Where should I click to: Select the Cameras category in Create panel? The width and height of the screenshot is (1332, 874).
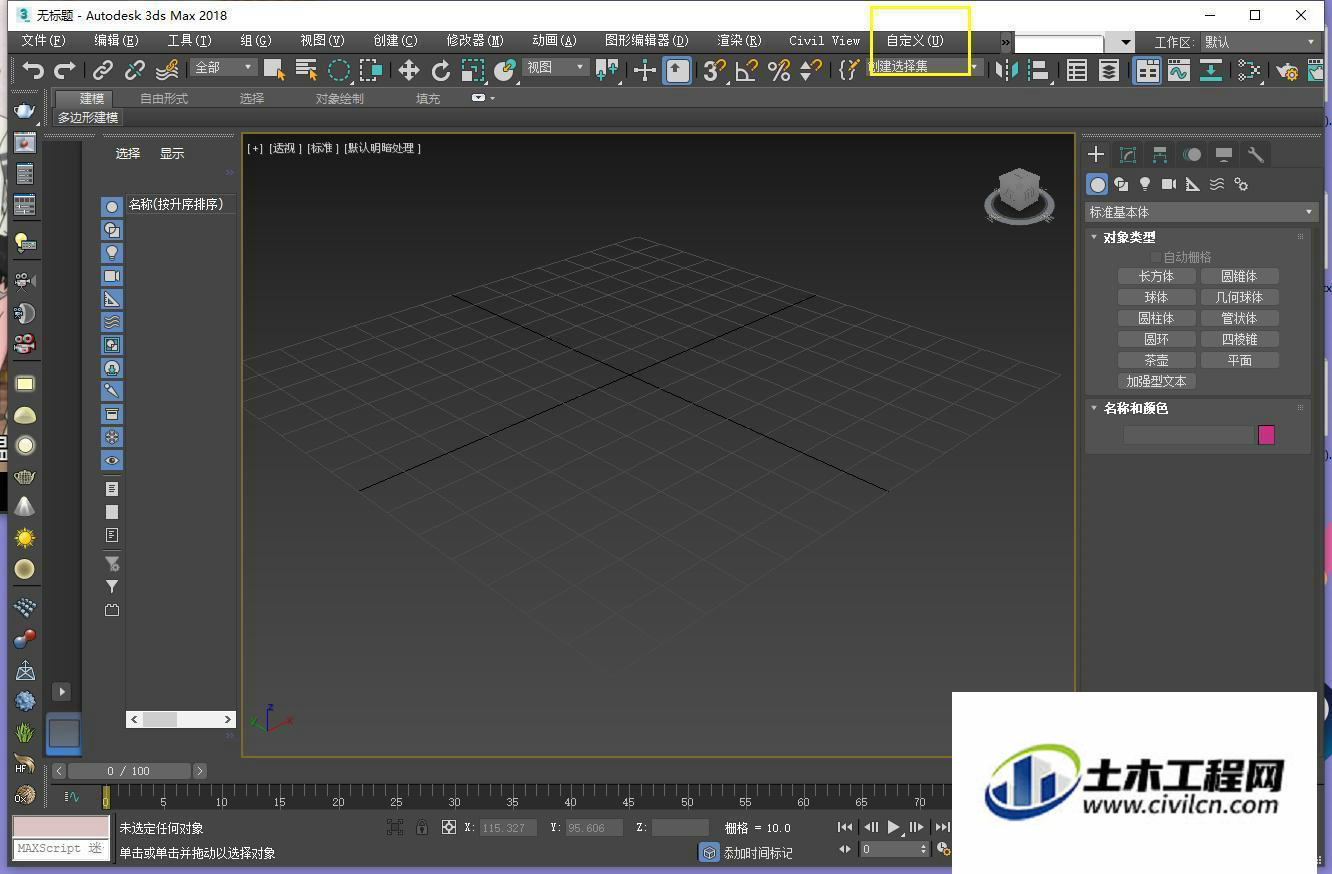click(1169, 184)
